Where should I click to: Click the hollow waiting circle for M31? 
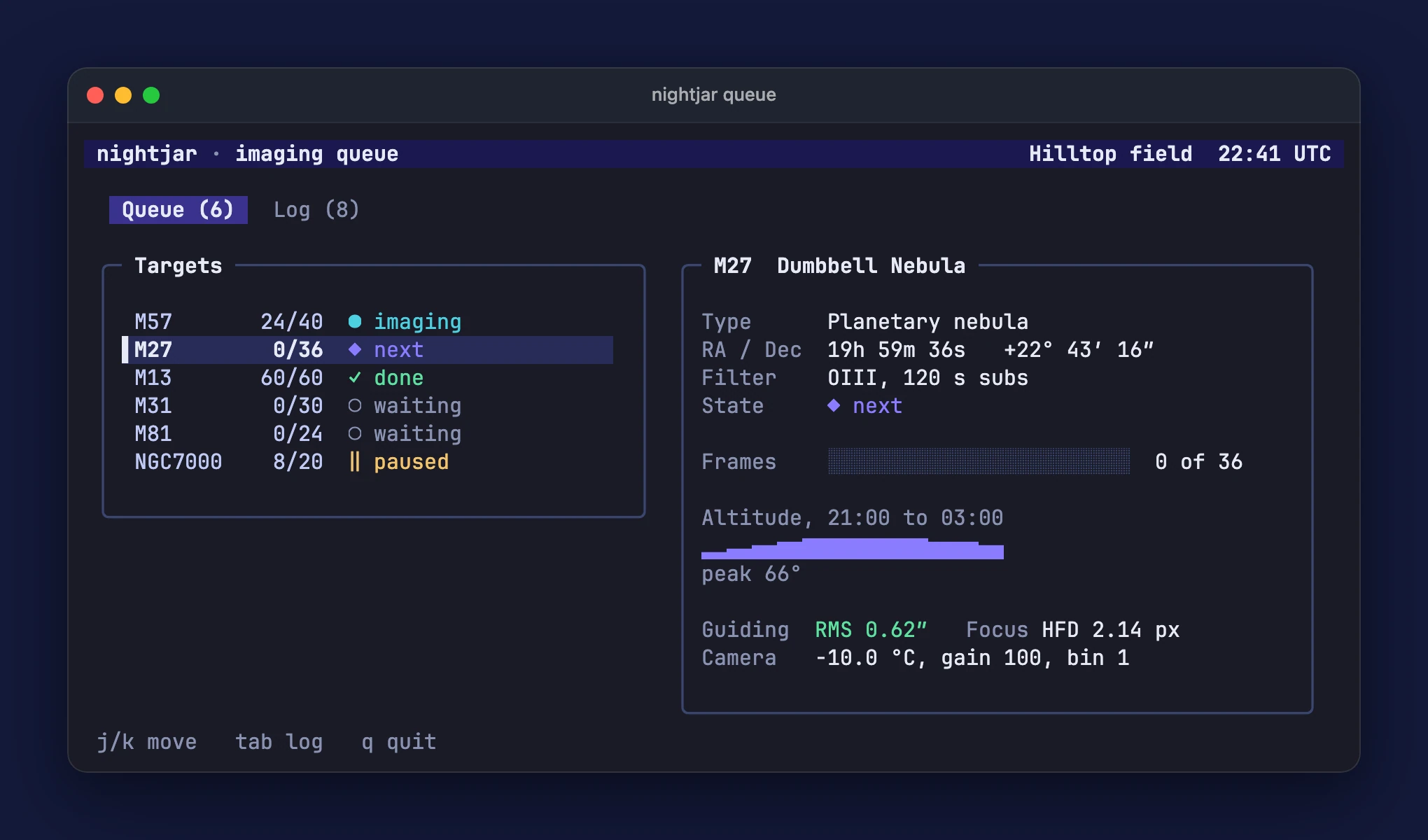pos(355,405)
